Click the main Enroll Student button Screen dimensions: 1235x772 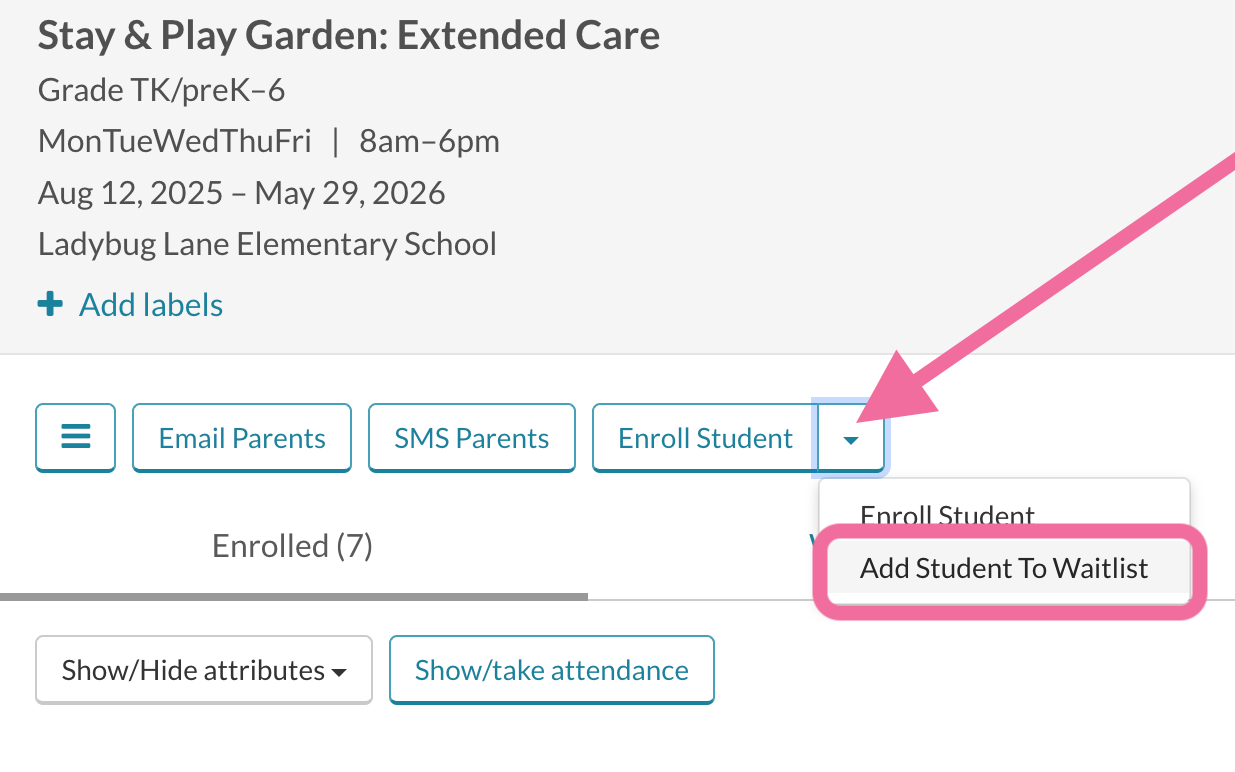coord(705,438)
